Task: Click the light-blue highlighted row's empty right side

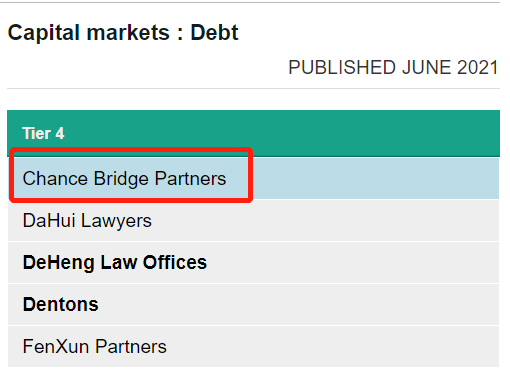Action: coord(375,179)
